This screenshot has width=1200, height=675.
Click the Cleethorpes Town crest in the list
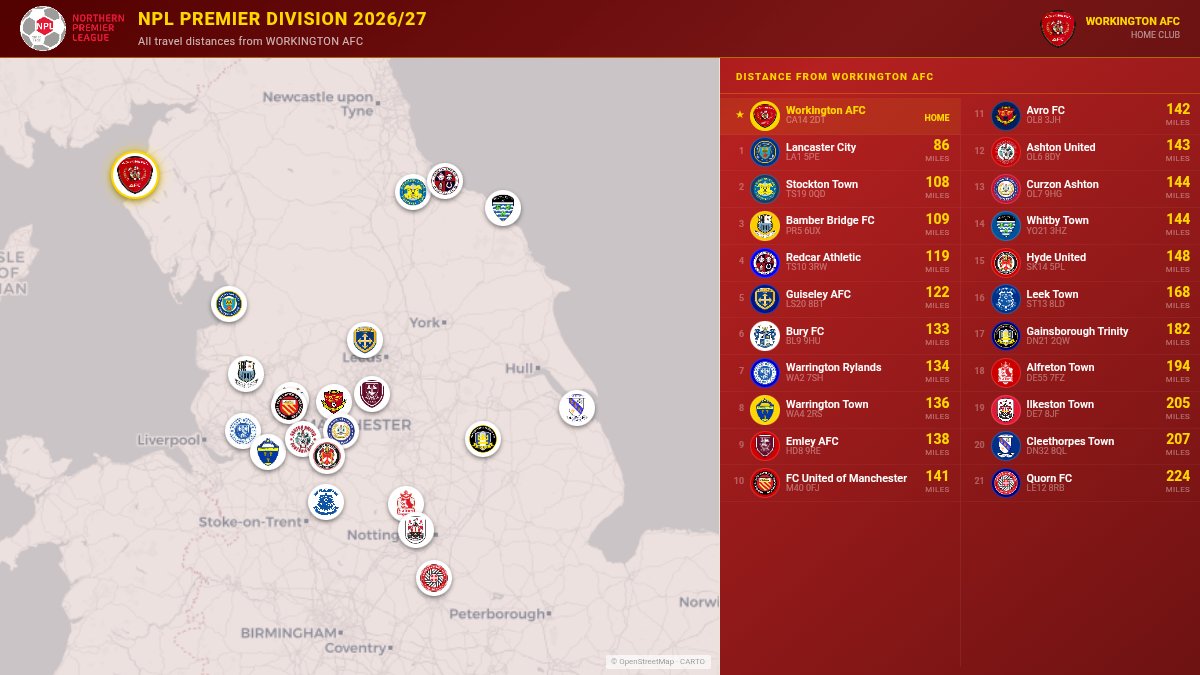click(x=1006, y=446)
